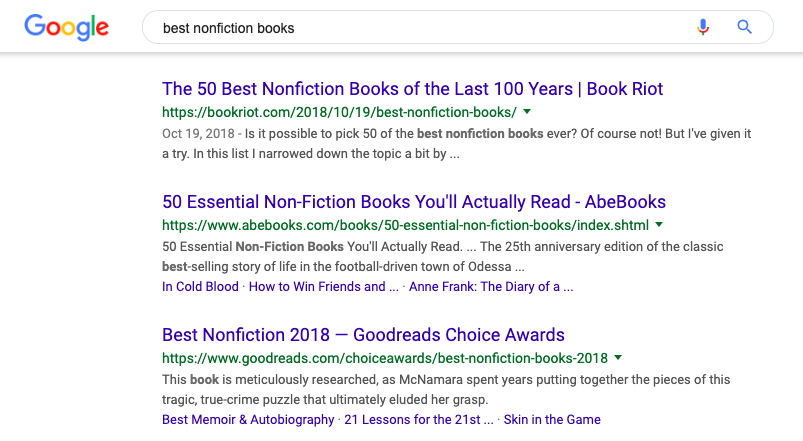
Task: Open '21 Lessons for the 21st ...' sitelink
Action: 419,419
